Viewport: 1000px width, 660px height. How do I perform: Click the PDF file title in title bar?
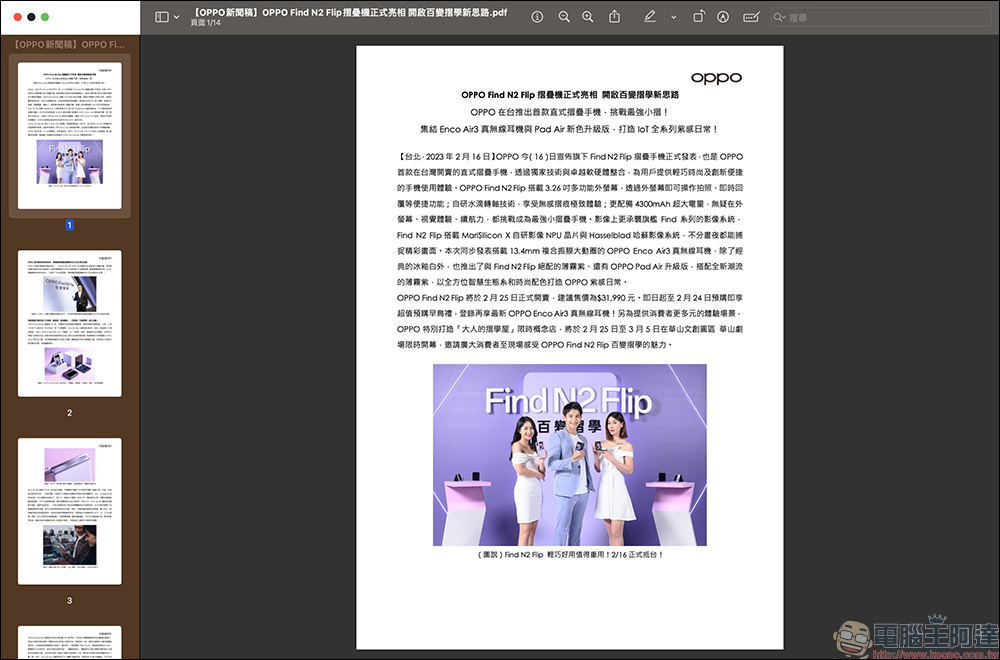[349, 11]
